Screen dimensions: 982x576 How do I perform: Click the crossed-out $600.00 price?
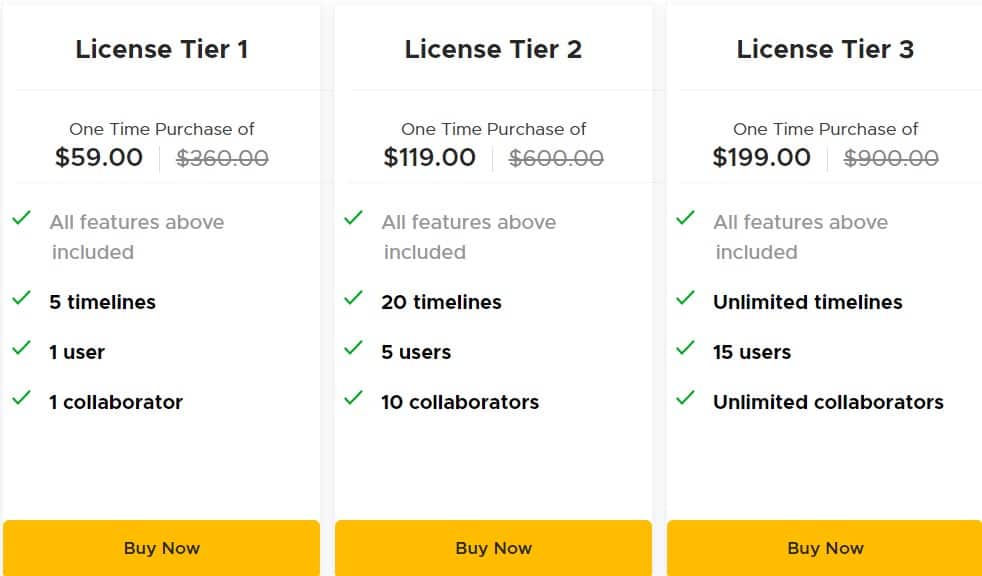pos(556,158)
